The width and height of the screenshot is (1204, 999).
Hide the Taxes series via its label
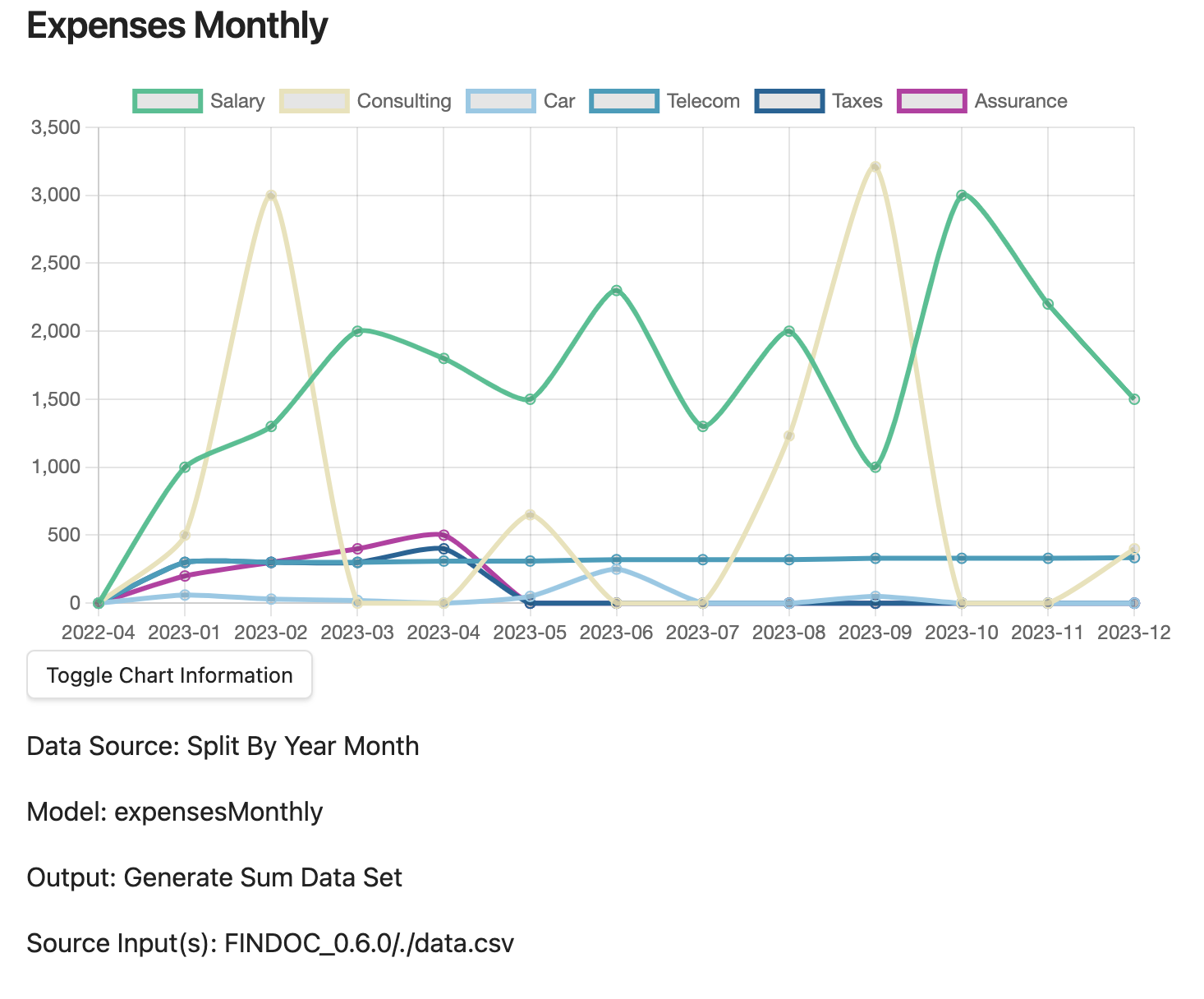[857, 101]
